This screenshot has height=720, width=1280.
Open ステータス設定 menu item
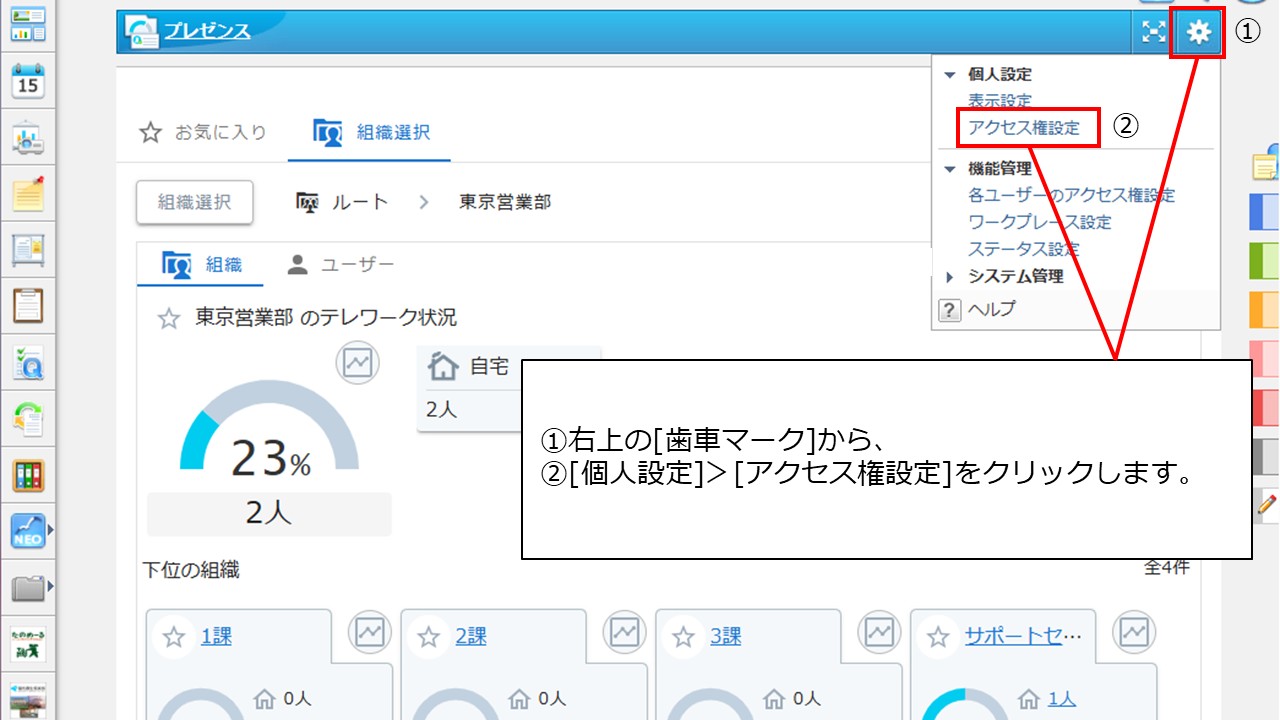(1023, 250)
